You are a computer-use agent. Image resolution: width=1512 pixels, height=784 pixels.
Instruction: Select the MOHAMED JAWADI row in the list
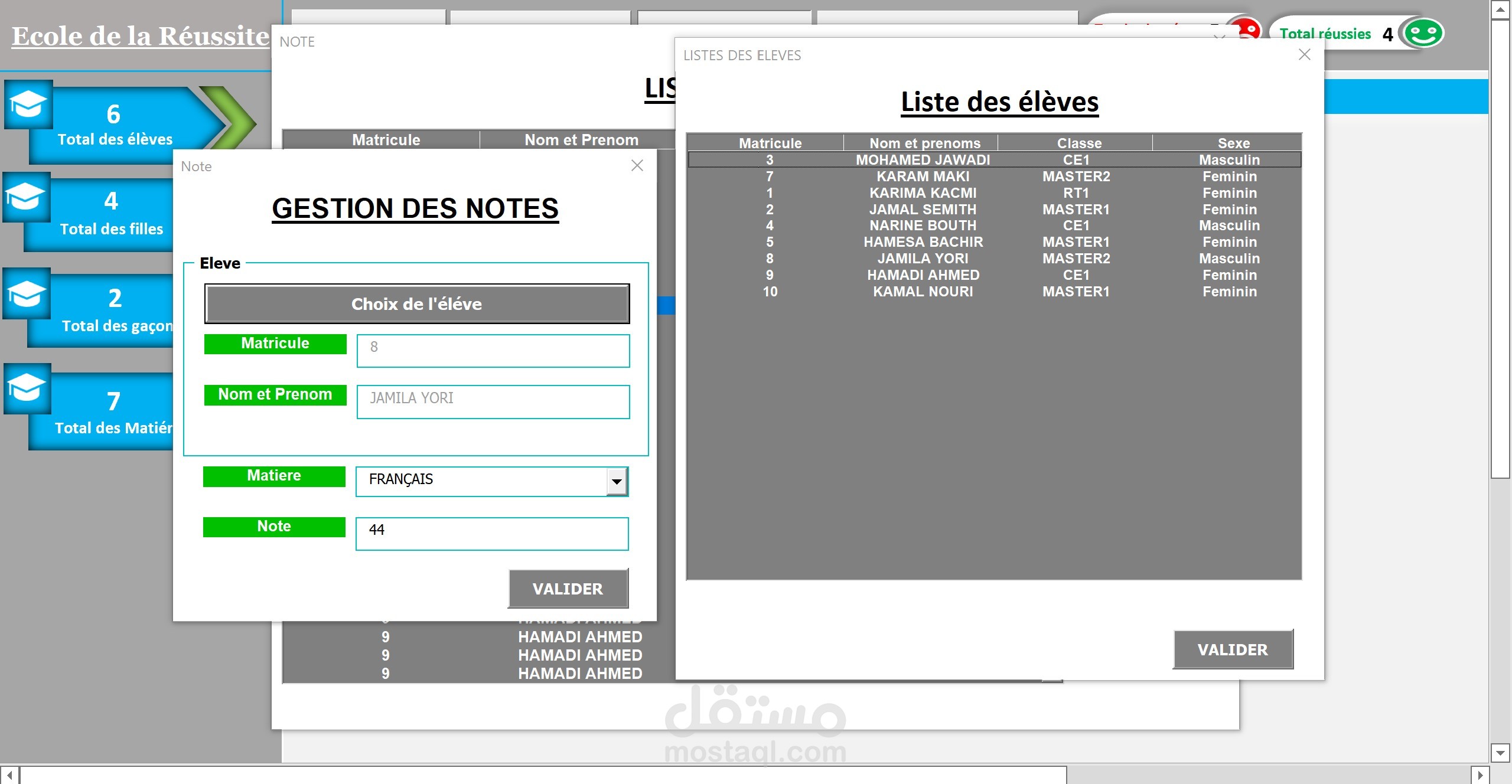point(923,160)
